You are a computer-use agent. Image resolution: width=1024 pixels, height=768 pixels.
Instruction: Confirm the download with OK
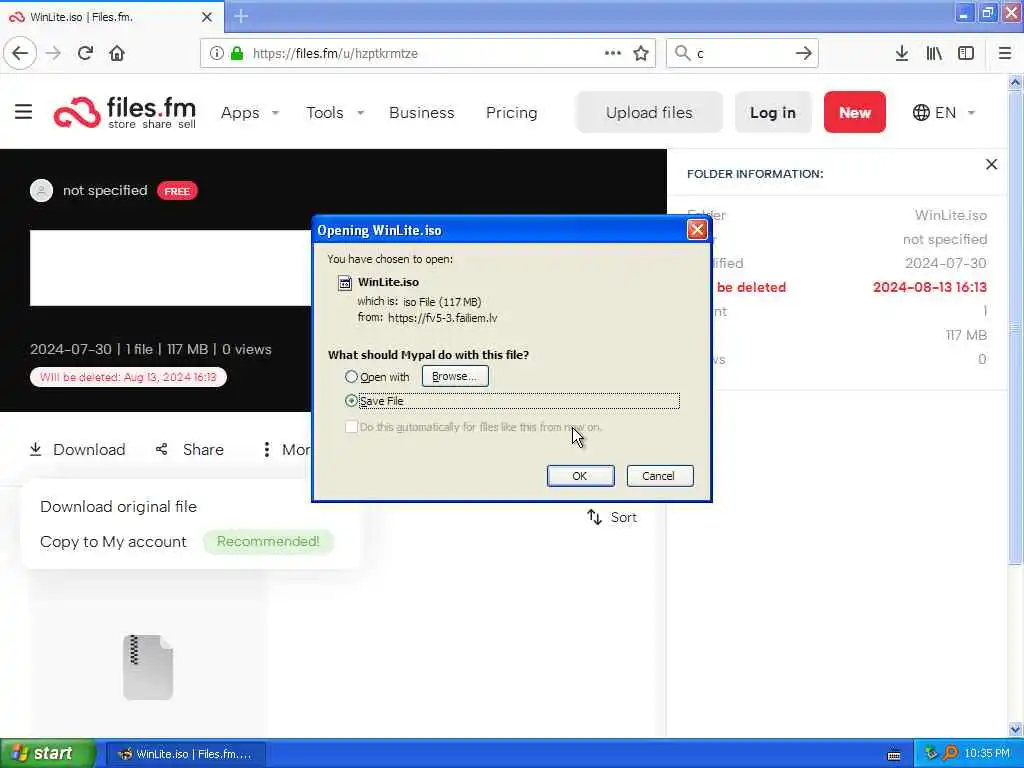coord(580,476)
